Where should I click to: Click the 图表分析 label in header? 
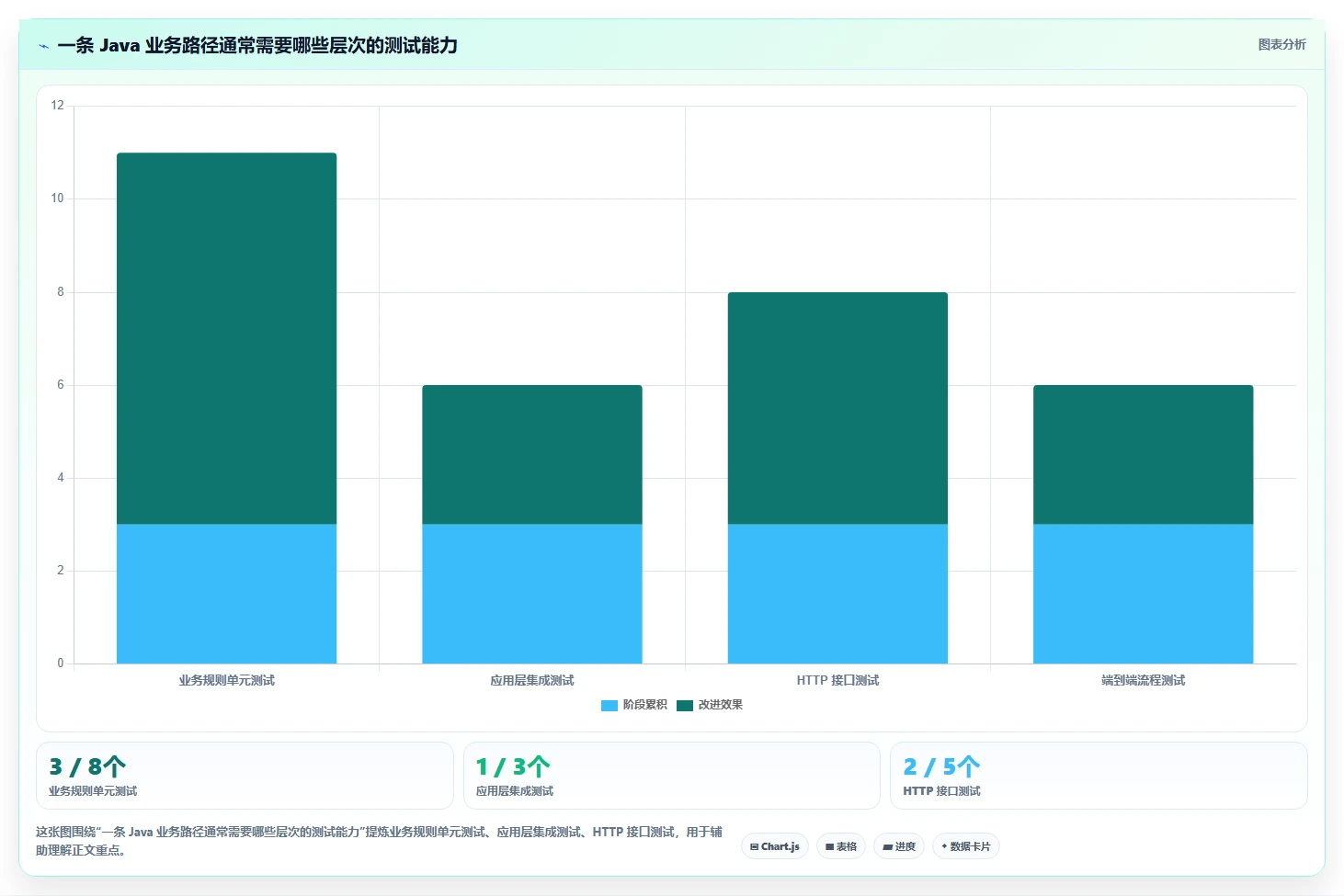(1281, 44)
